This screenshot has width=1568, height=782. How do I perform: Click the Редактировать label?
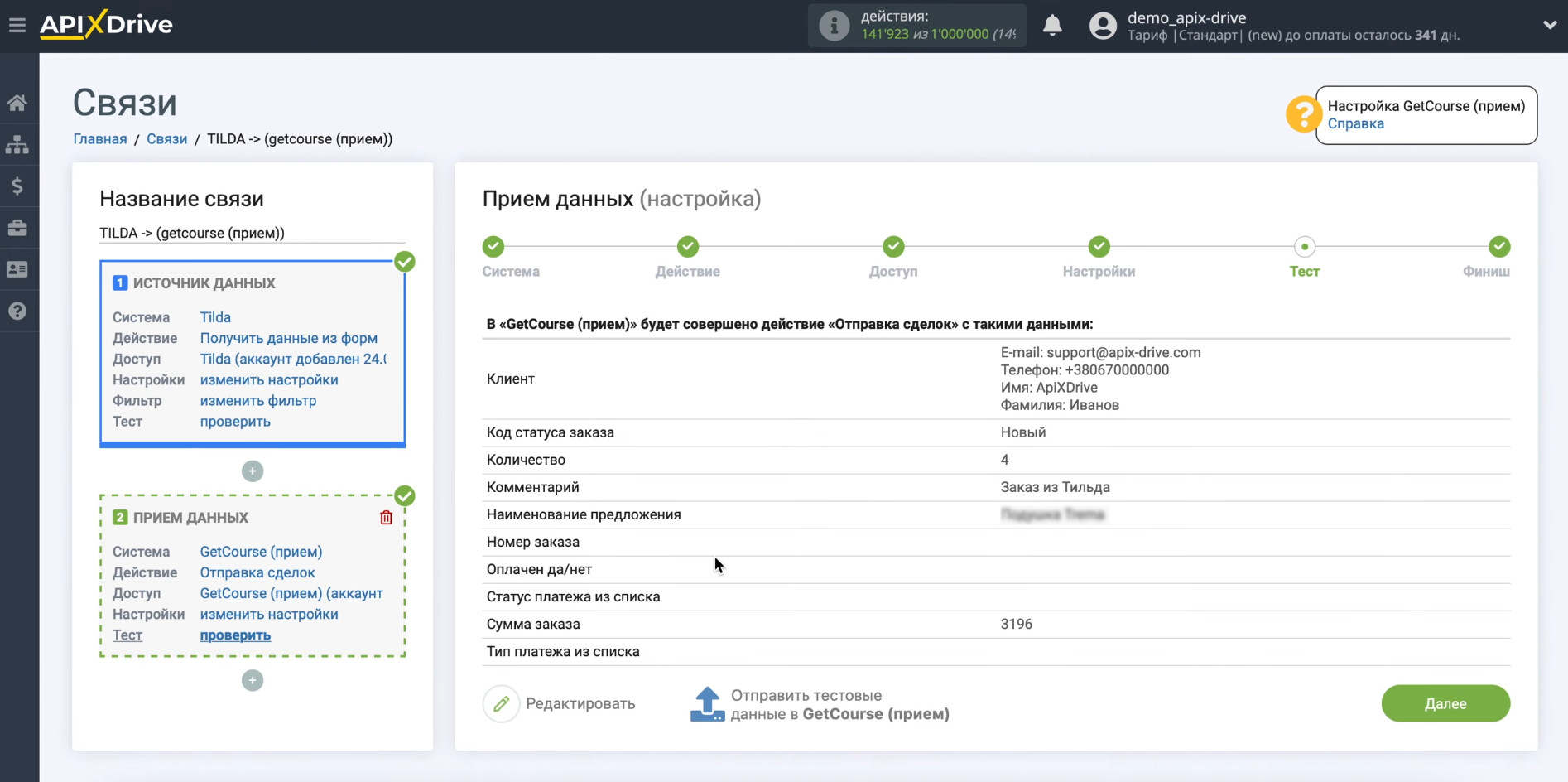tap(580, 704)
